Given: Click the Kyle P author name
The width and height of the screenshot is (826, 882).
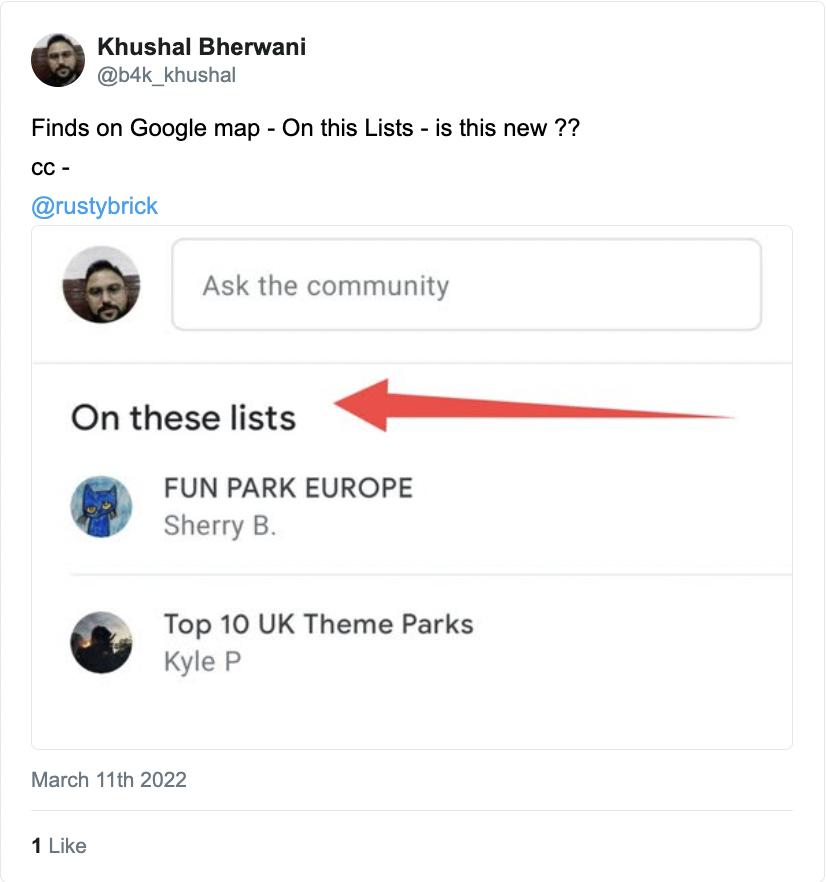Looking at the screenshot, I should pyautogui.click(x=203, y=662).
